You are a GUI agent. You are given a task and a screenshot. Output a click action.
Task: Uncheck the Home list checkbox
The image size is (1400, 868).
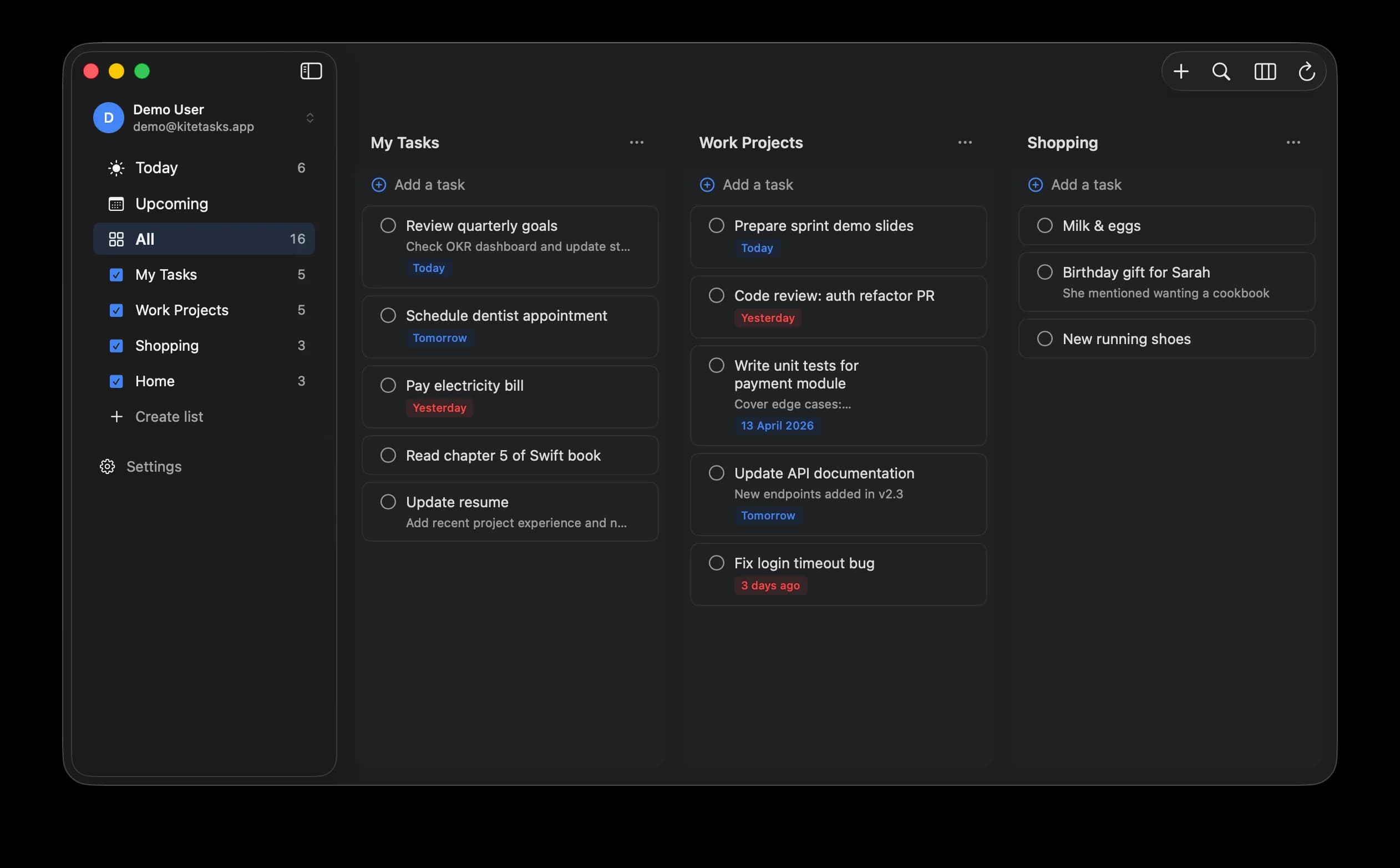coord(116,381)
